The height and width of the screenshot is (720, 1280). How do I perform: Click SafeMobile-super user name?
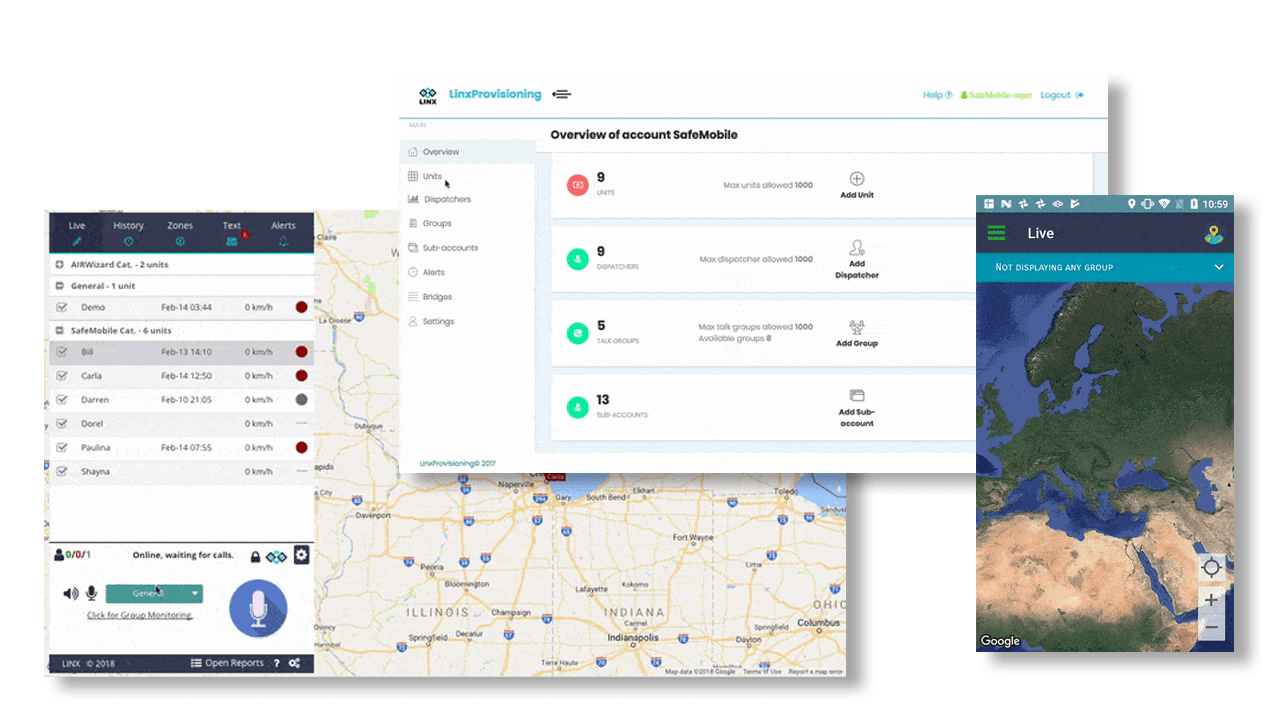click(996, 95)
